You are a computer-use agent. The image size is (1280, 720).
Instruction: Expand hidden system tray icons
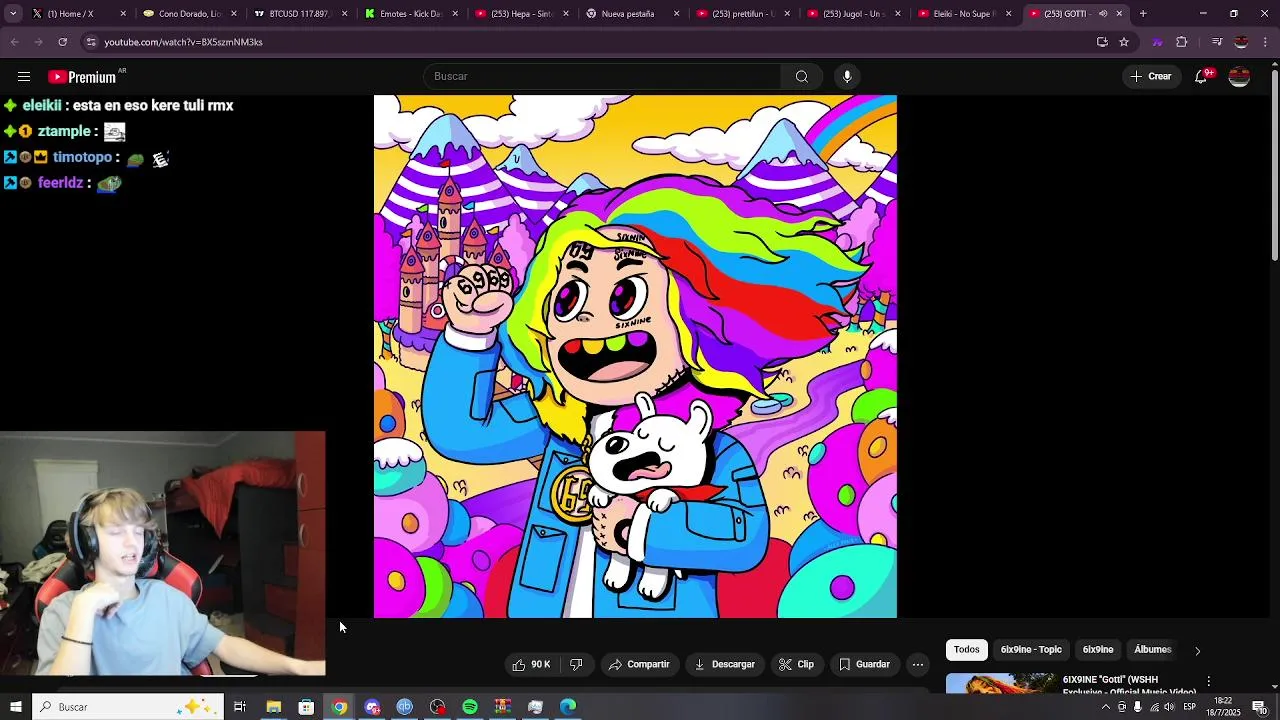(x=1105, y=707)
